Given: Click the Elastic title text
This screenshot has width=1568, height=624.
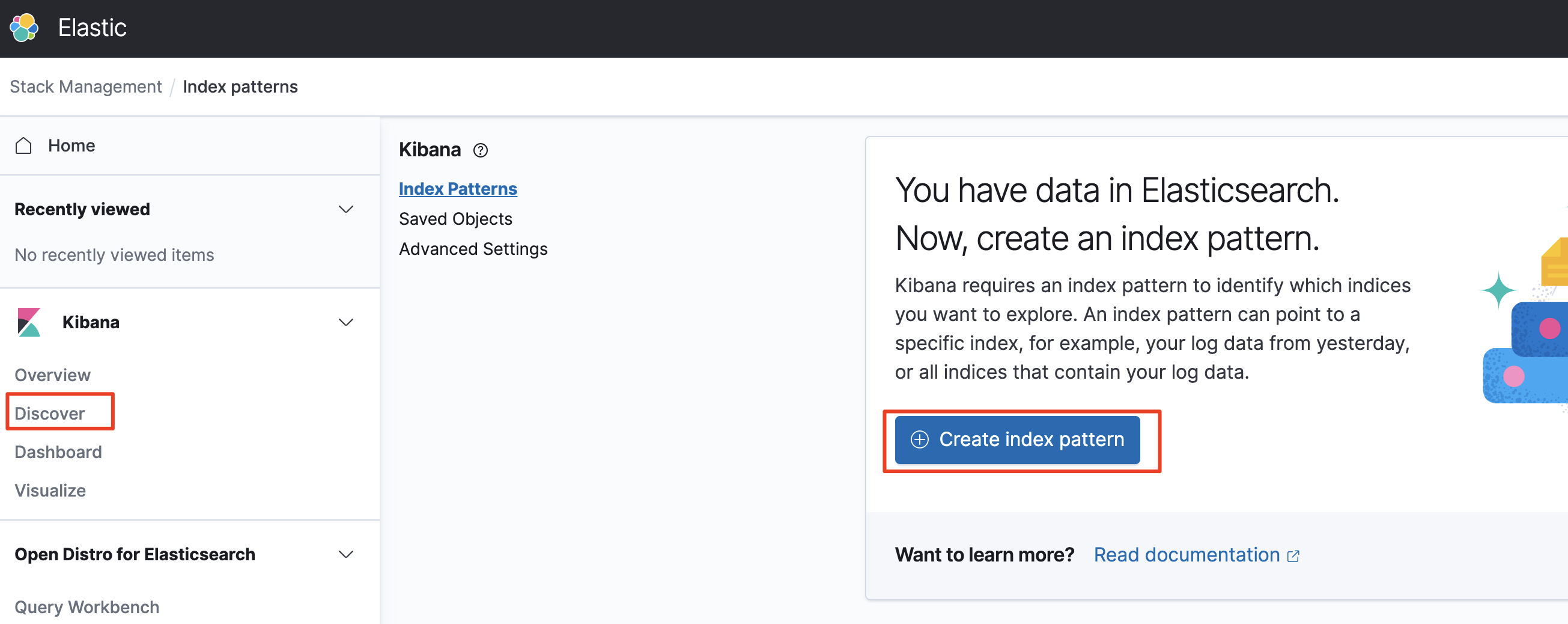Looking at the screenshot, I should [x=92, y=28].
